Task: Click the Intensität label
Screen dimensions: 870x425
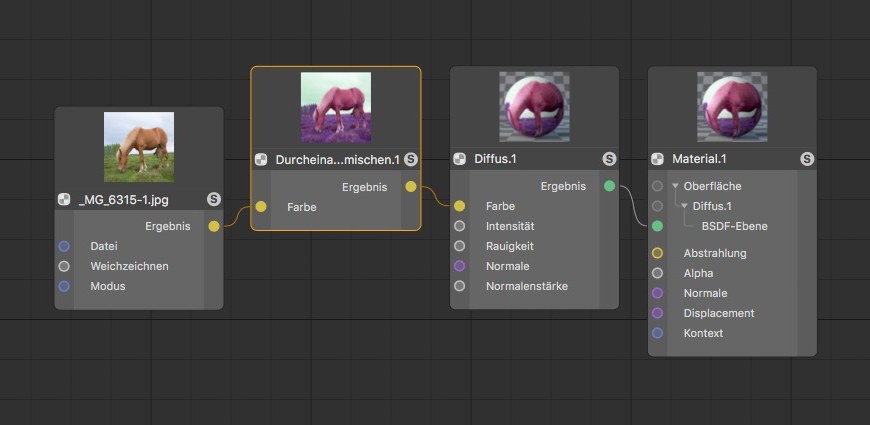Action: point(510,226)
